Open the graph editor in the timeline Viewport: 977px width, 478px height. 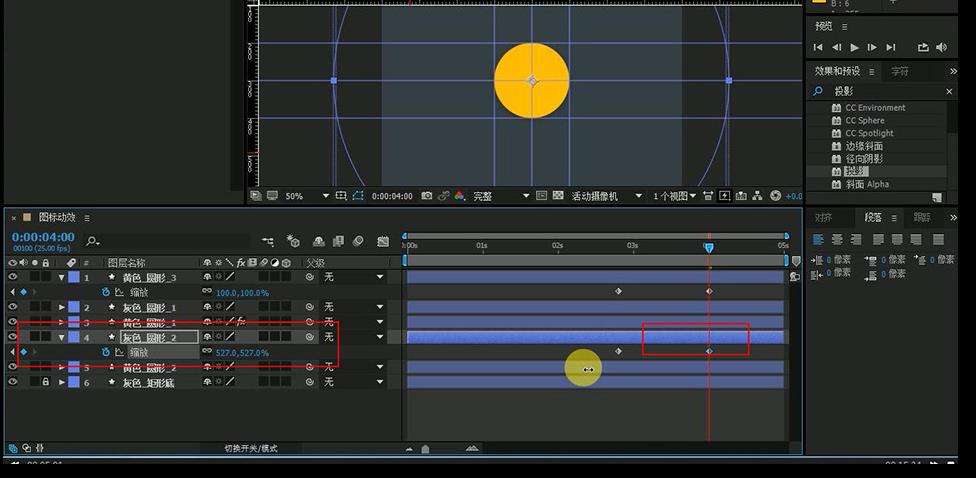pyautogui.click(x=383, y=241)
